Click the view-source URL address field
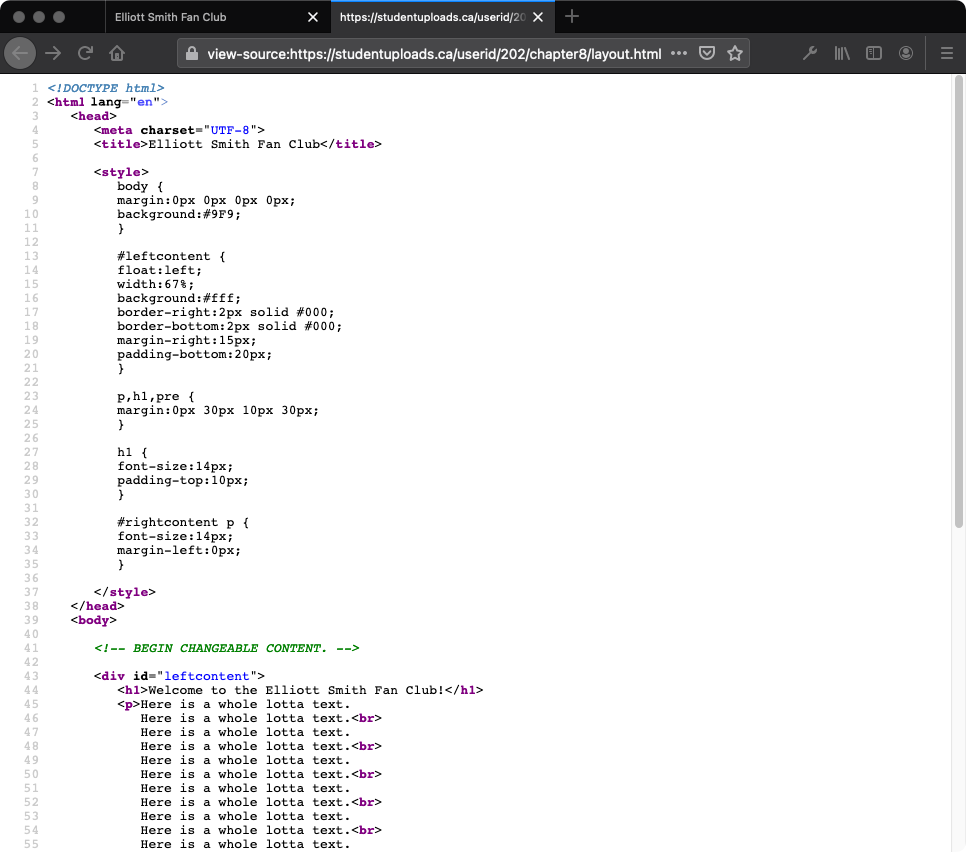 coord(434,54)
